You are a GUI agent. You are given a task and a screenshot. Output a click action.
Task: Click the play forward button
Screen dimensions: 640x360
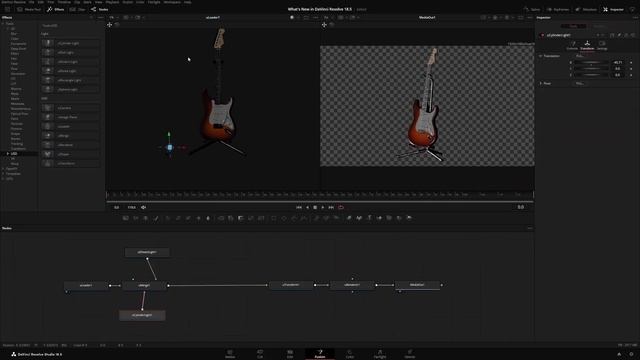click(322, 207)
